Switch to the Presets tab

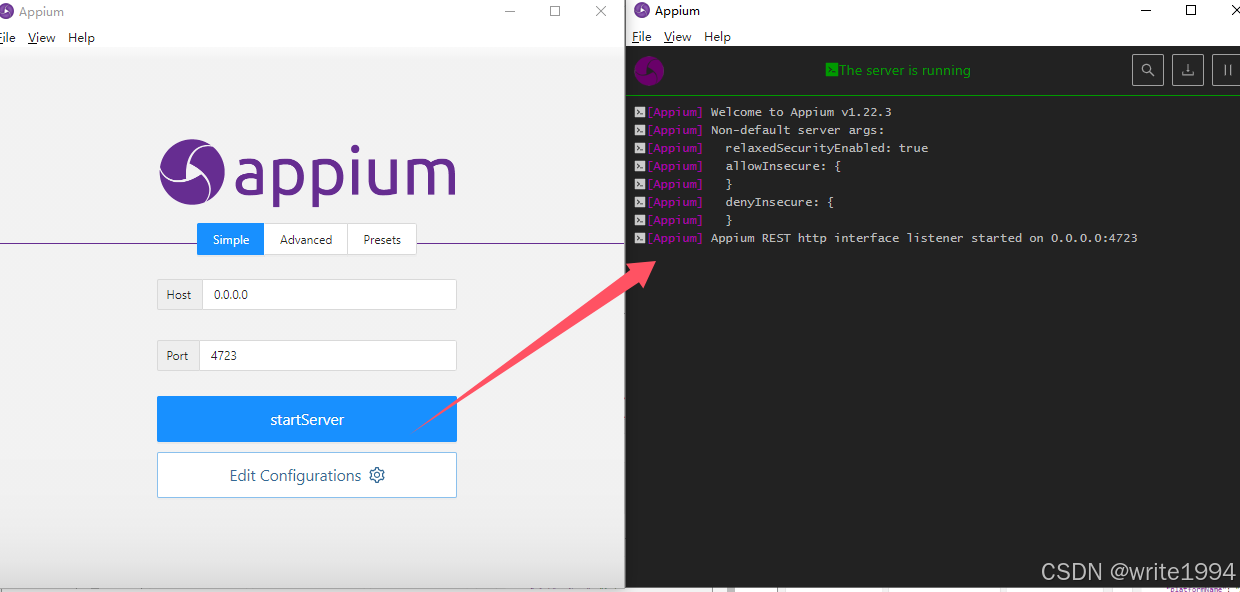[382, 239]
